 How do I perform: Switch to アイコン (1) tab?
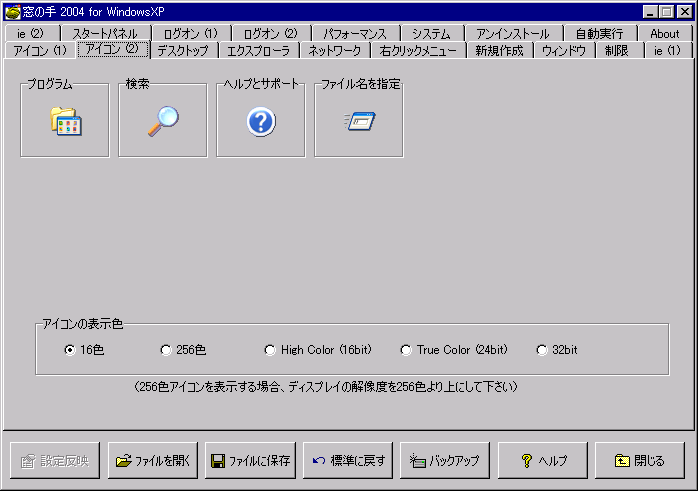pyautogui.click(x=40, y=50)
